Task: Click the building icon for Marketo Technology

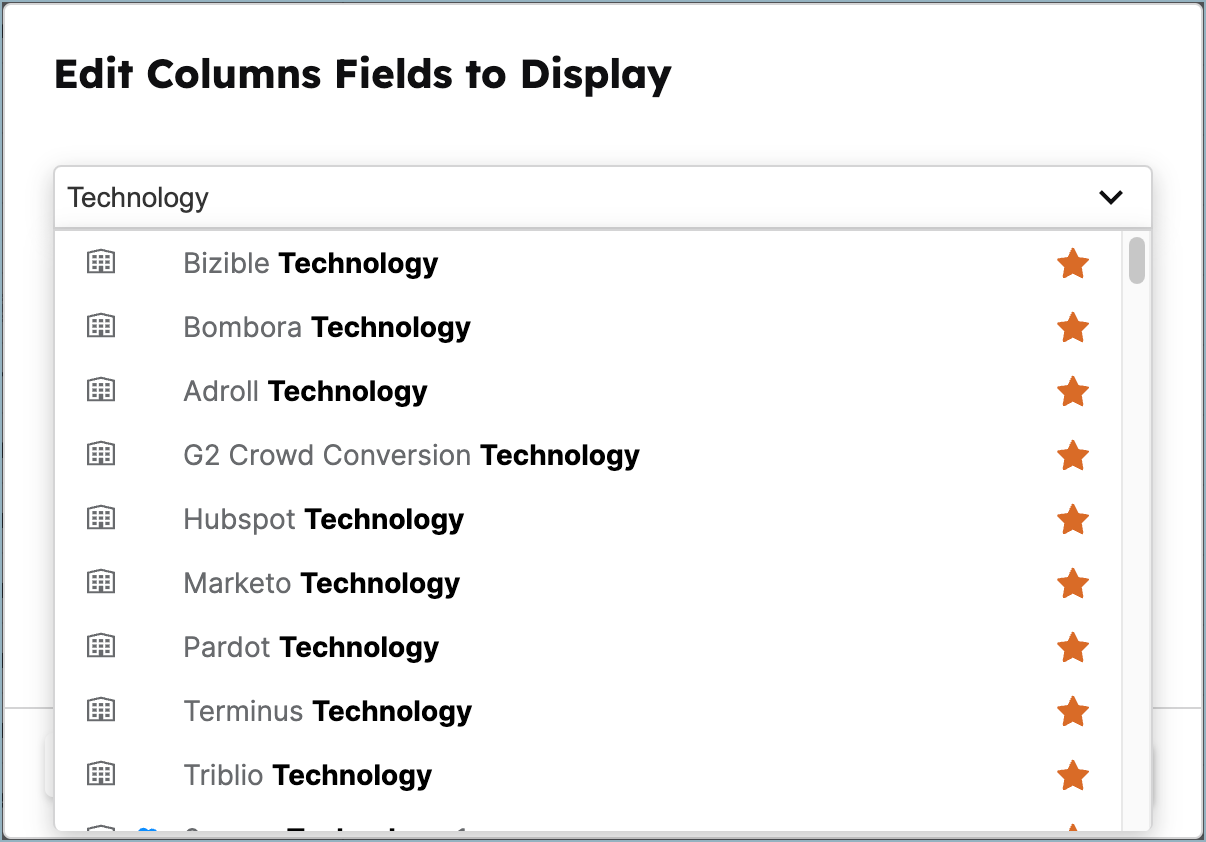Action: 100,582
